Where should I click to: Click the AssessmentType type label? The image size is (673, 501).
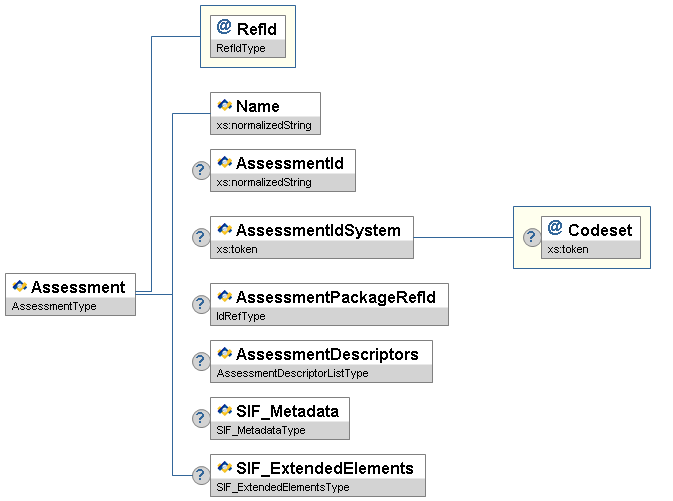tap(54, 306)
